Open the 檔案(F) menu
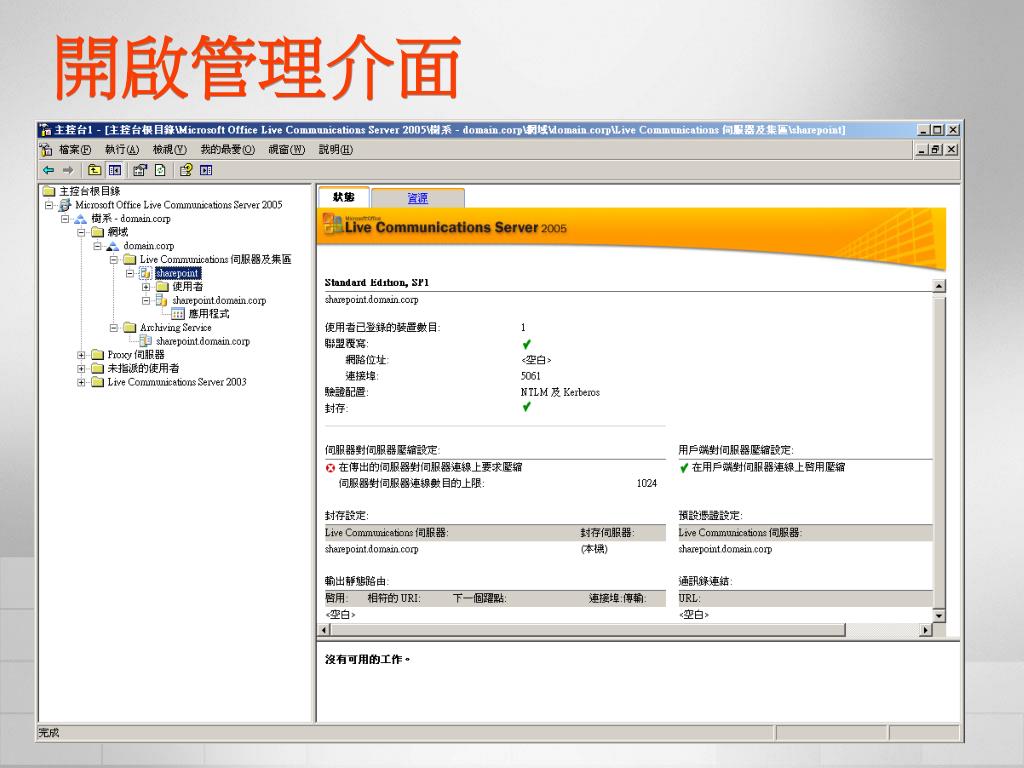 pyautogui.click(x=75, y=150)
